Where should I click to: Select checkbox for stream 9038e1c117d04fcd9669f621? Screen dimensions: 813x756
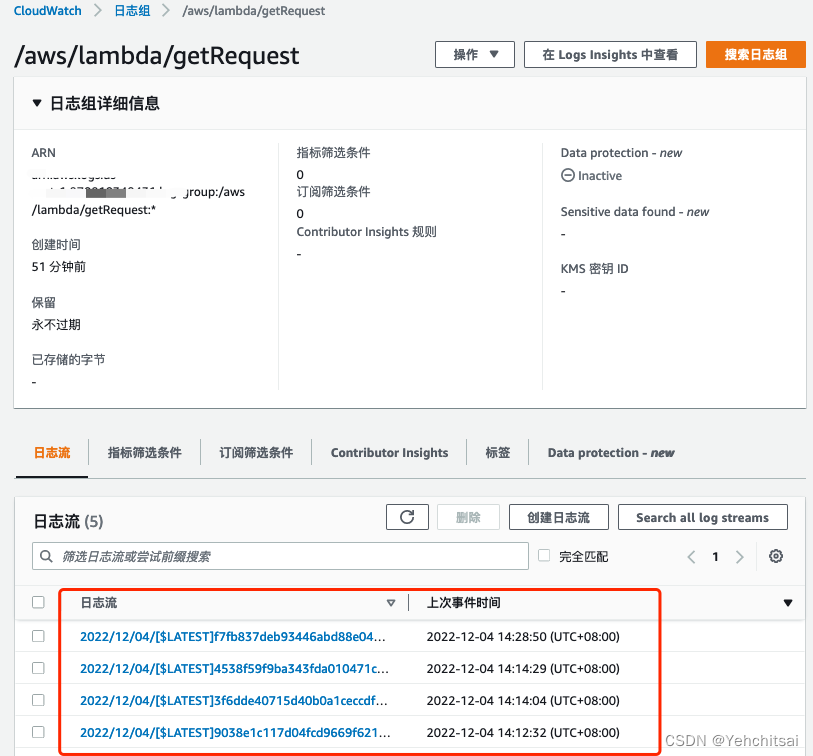tap(38, 732)
